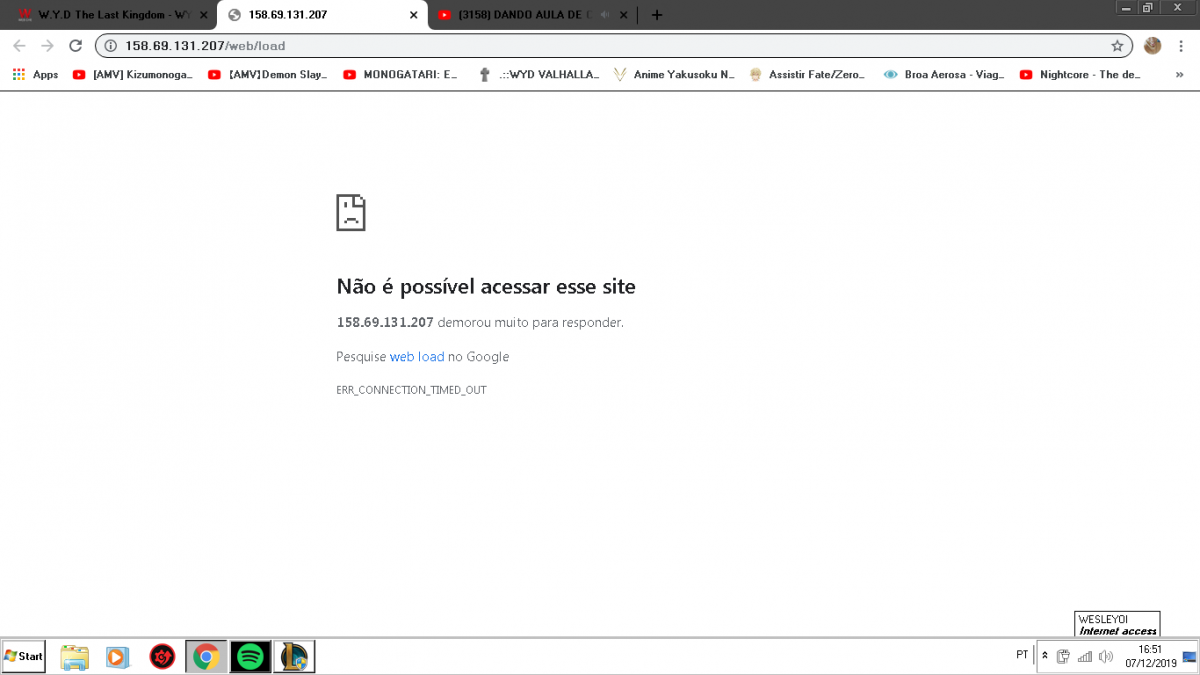Viewport: 1200px width, 675px height.
Task: Reload the current page
Action: click(75, 46)
